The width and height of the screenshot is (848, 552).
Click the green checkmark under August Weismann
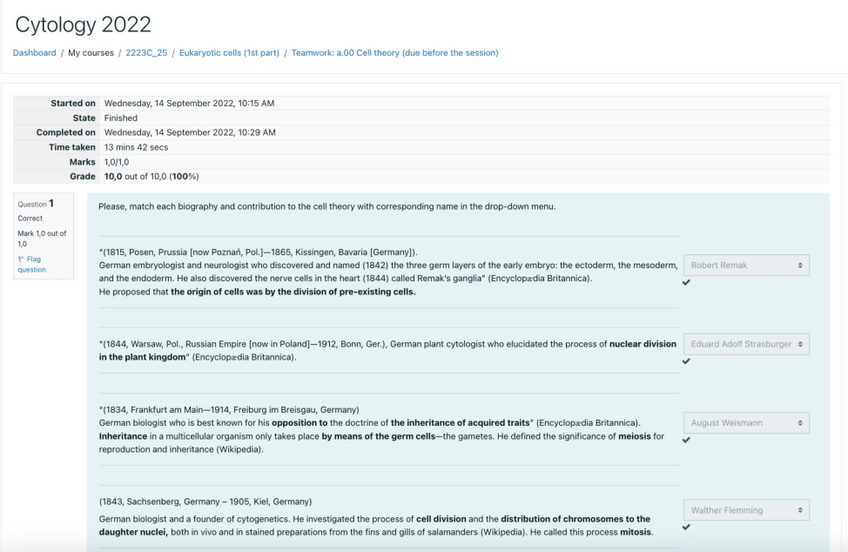pyautogui.click(x=686, y=440)
